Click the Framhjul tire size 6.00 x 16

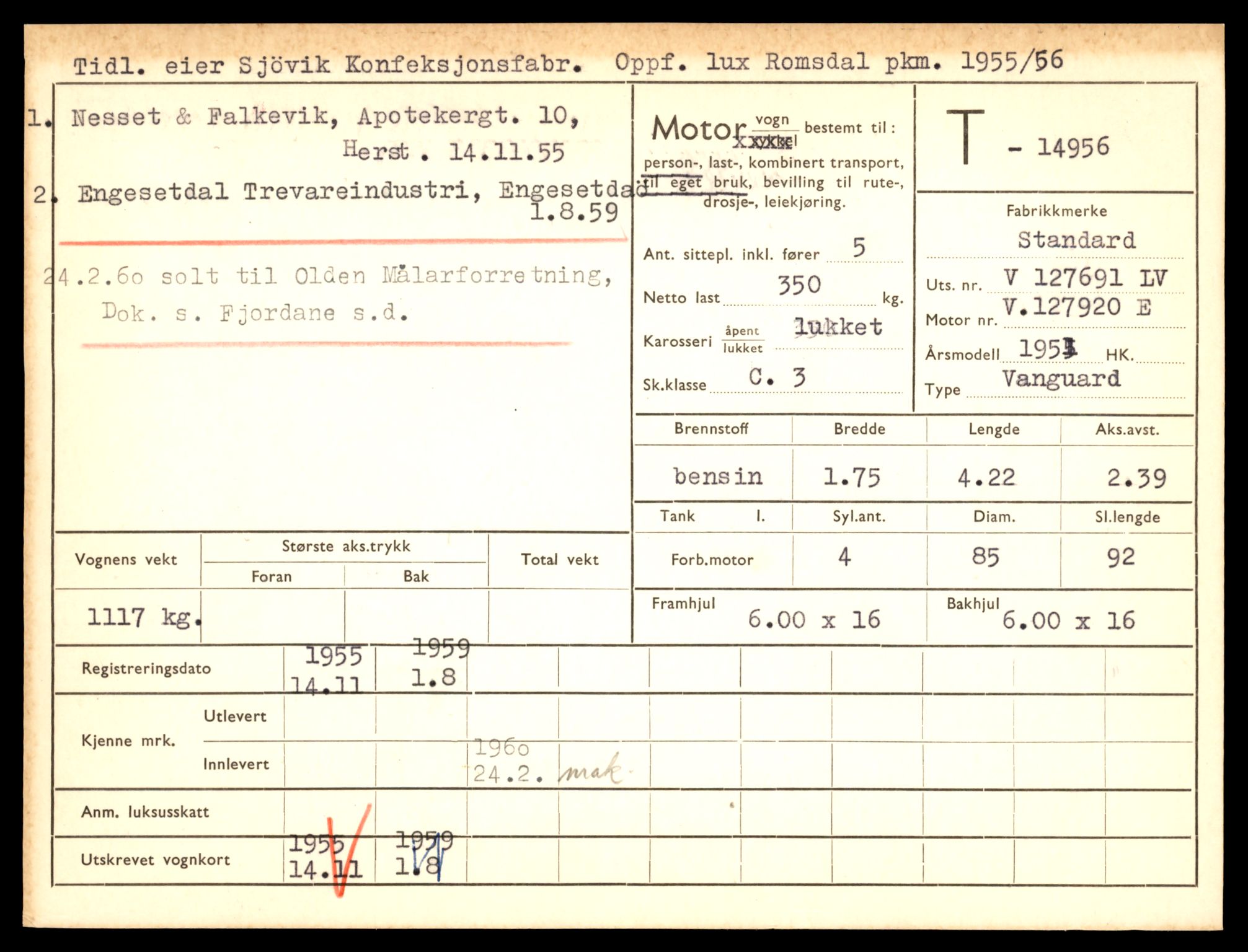813,619
